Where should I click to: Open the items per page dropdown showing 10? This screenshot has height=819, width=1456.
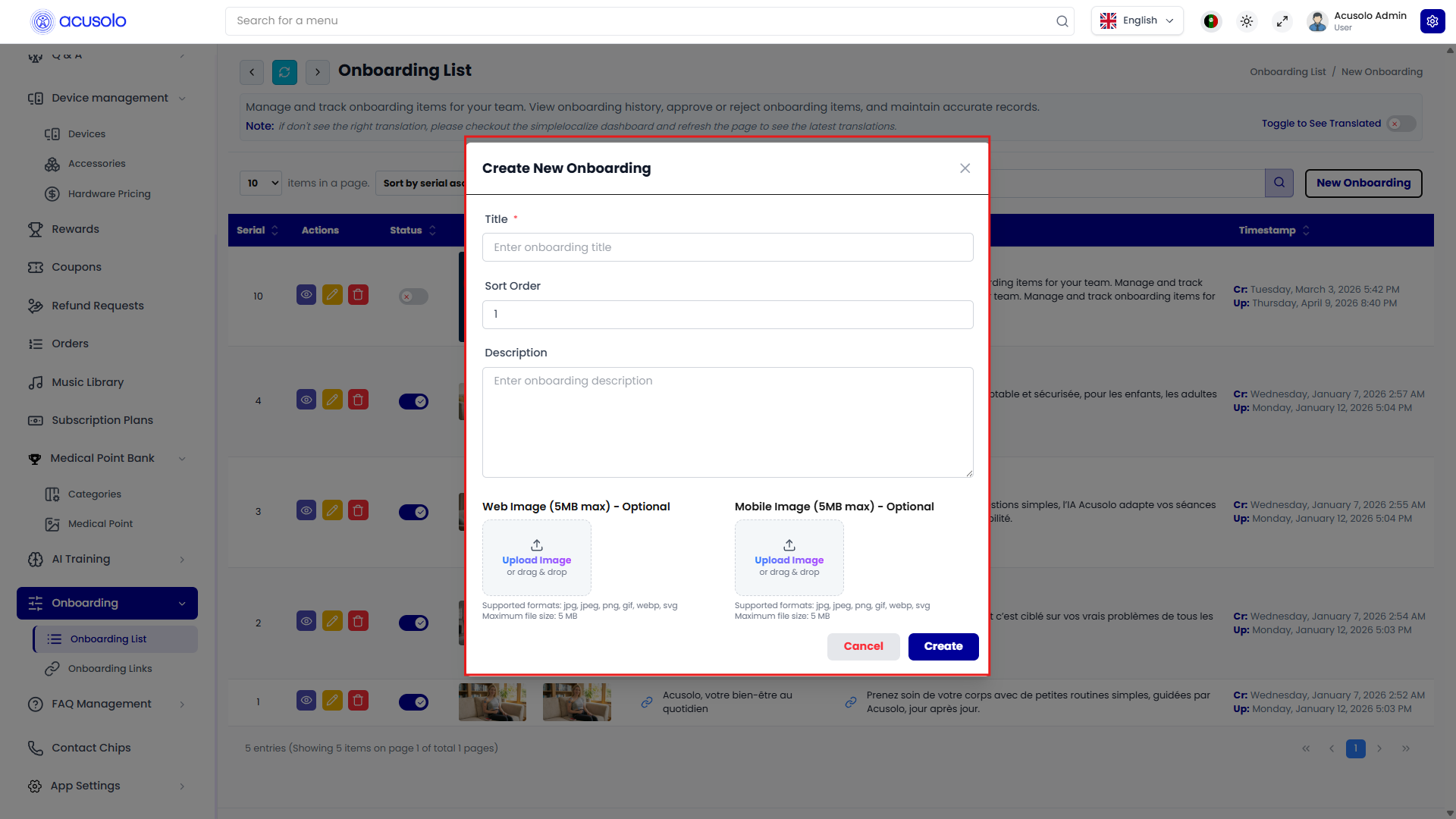pos(261,183)
